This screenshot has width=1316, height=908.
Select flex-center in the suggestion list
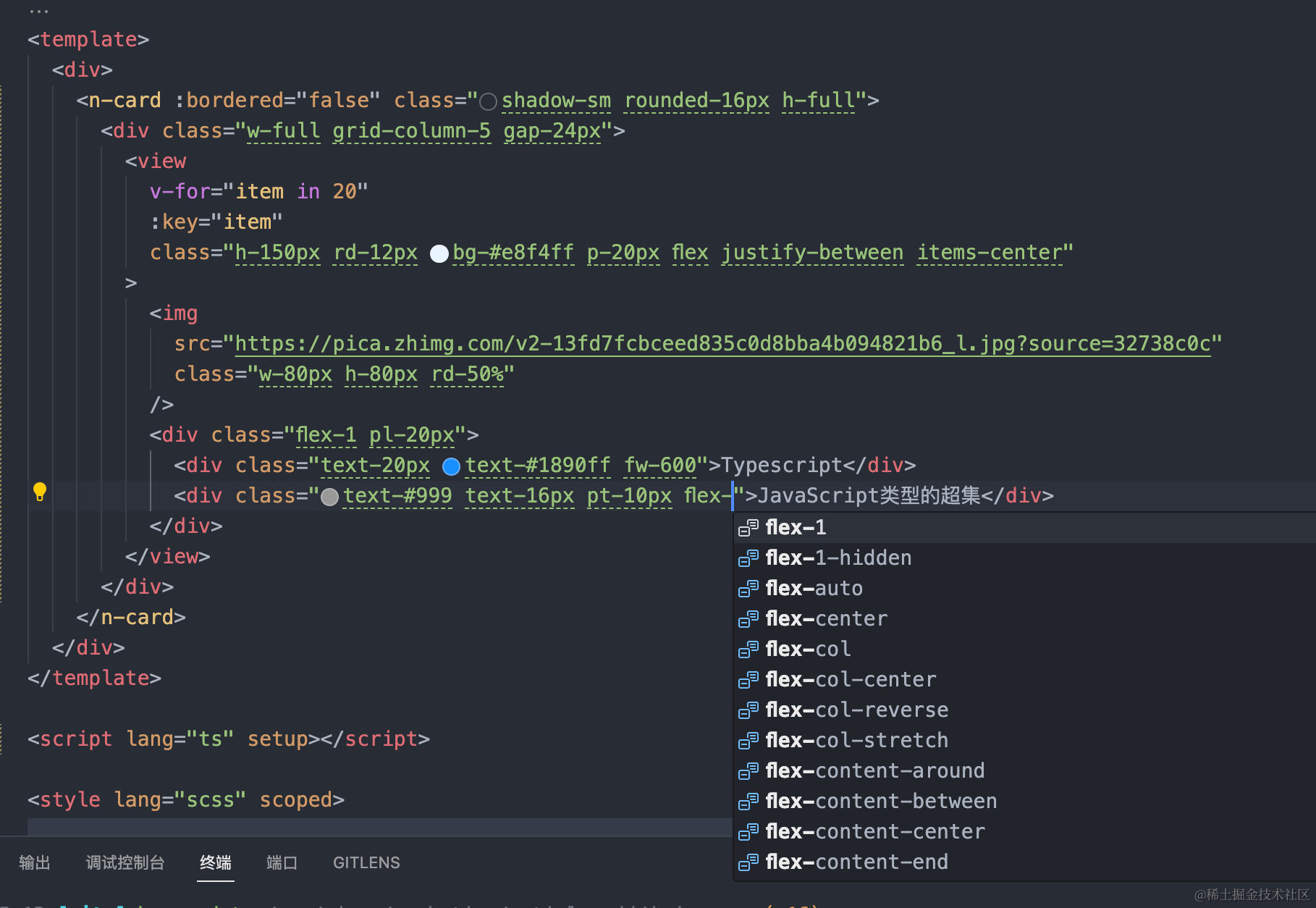click(1024, 619)
